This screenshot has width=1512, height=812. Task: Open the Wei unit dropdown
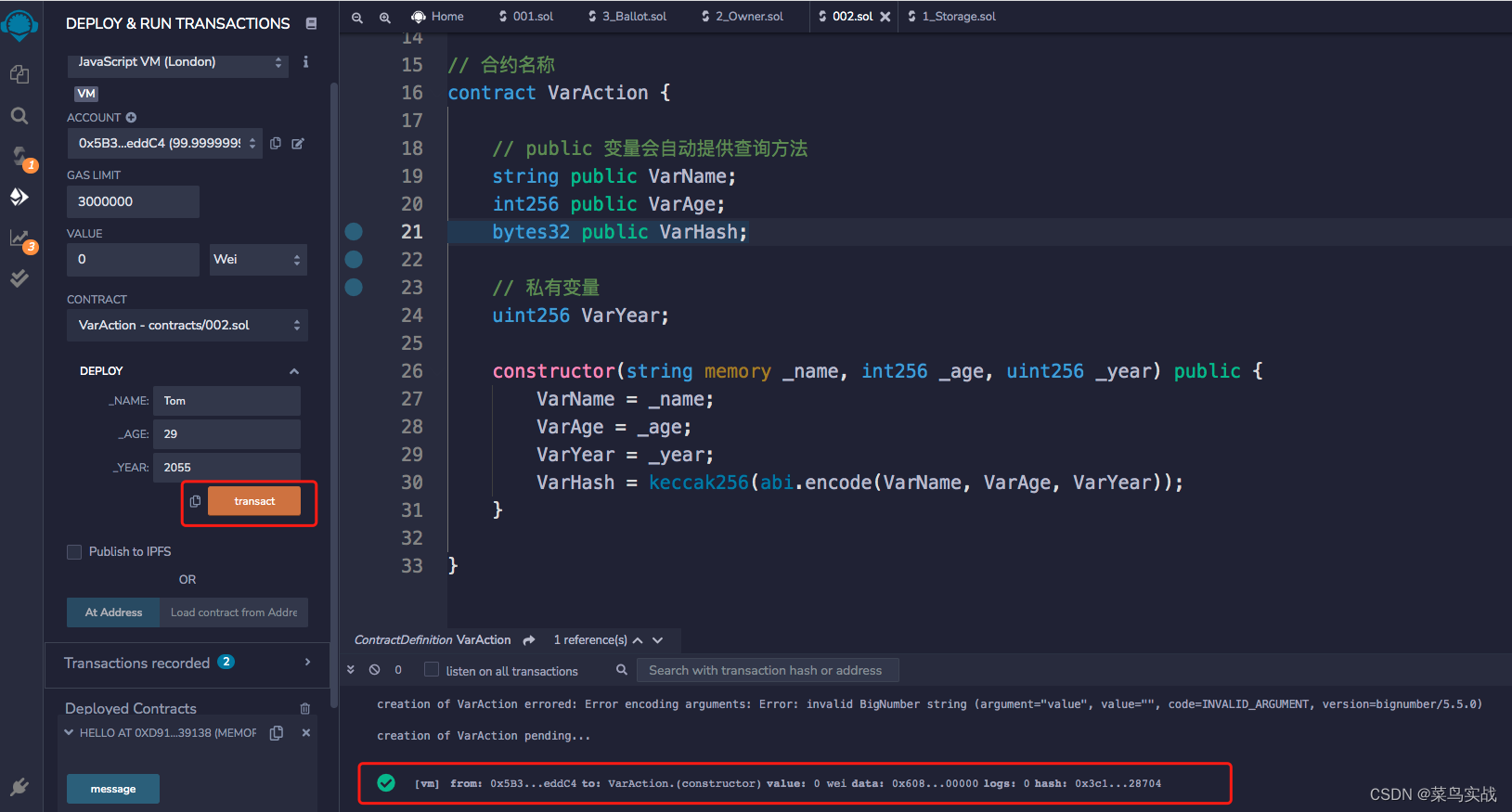[258, 260]
